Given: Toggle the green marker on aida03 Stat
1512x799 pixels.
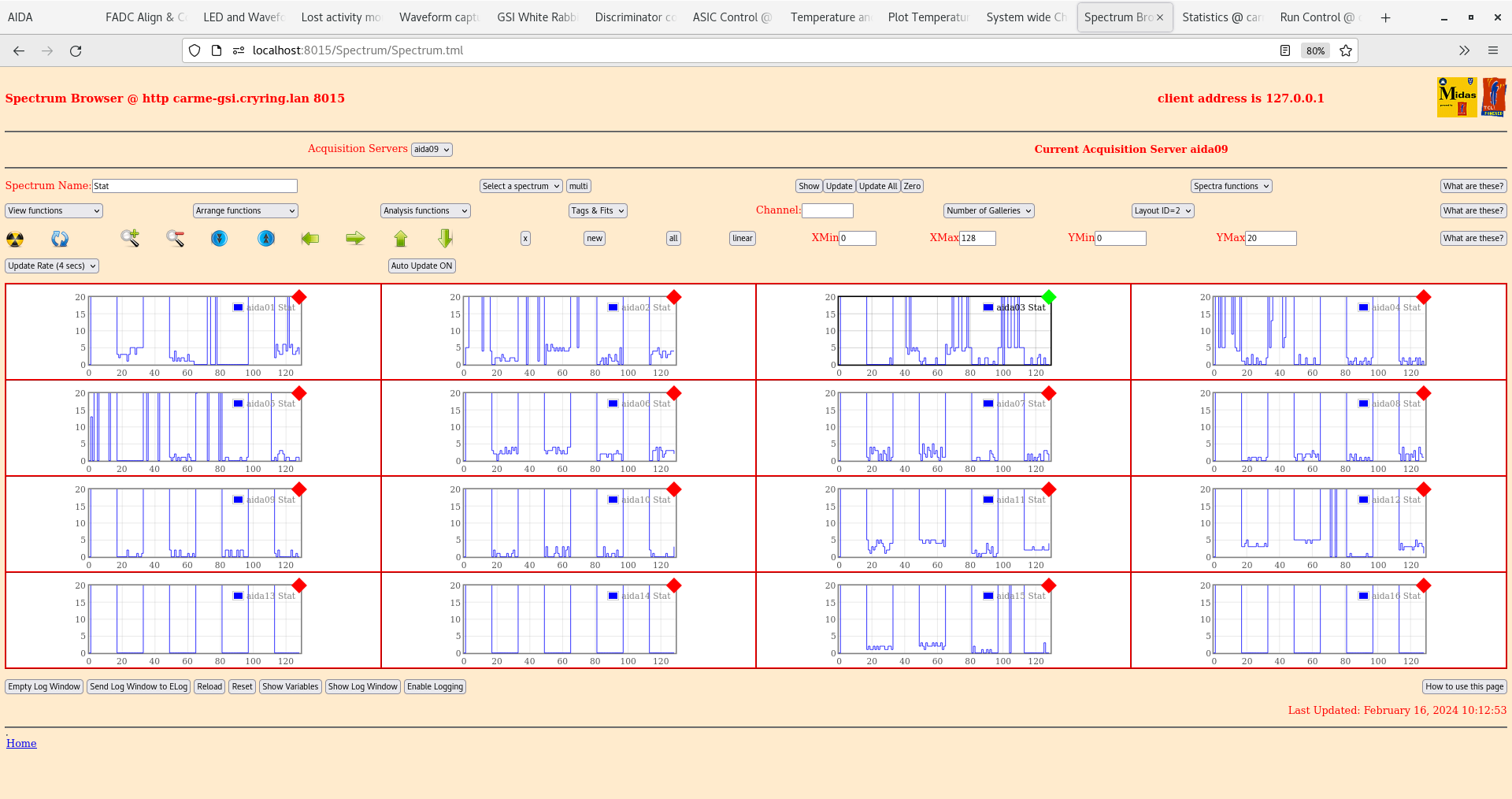Looking at the screenshot, I should click(1048, 297).
